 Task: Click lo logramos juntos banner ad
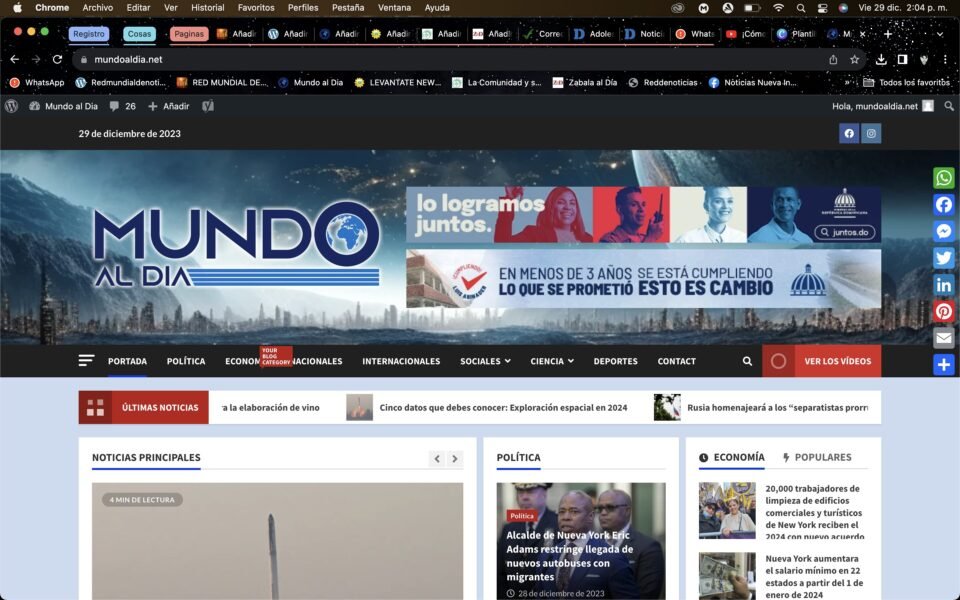tap(643, 215)
